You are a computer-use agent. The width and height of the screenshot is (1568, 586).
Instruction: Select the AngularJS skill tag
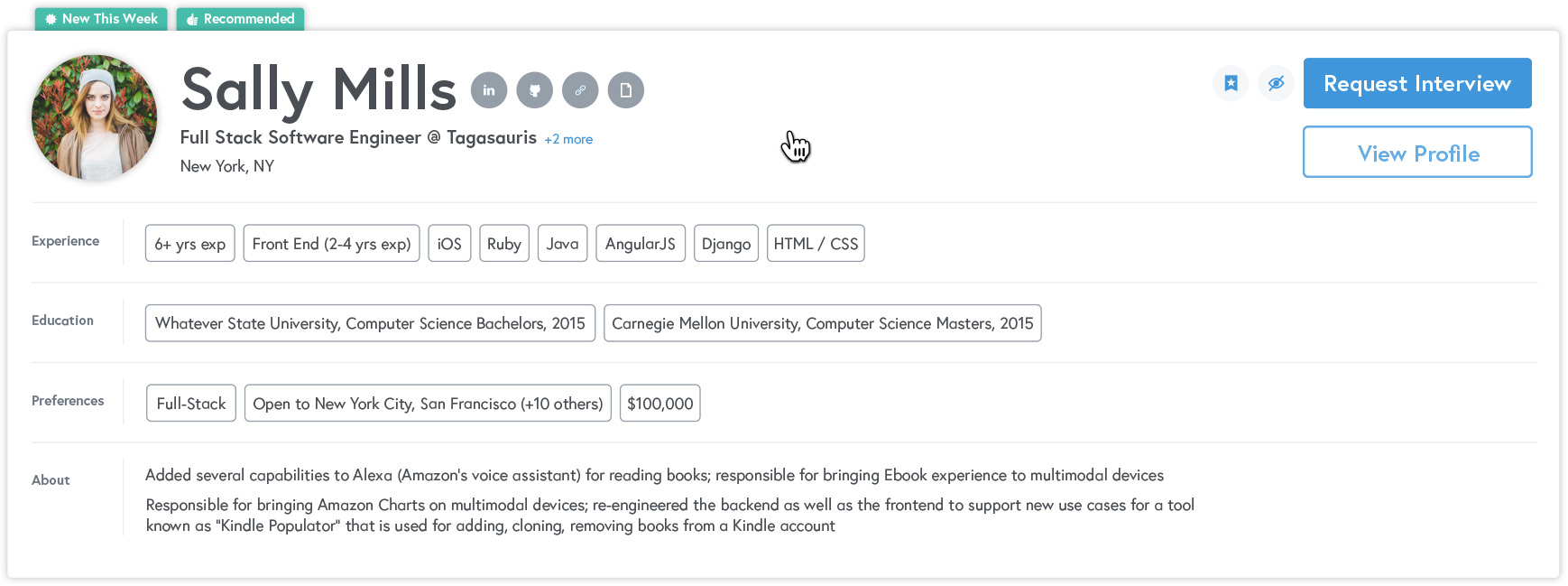coord(640,244)
